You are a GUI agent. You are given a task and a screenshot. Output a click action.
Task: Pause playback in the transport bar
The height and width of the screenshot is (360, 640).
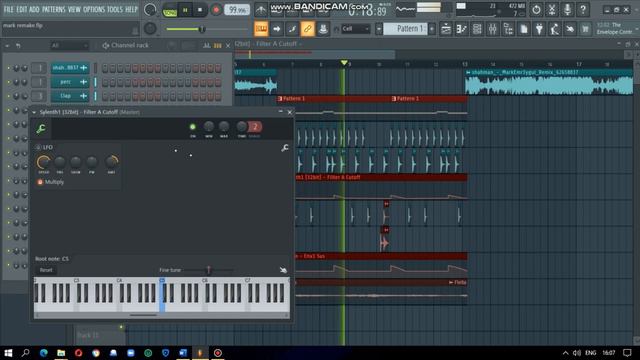(185, 10)
